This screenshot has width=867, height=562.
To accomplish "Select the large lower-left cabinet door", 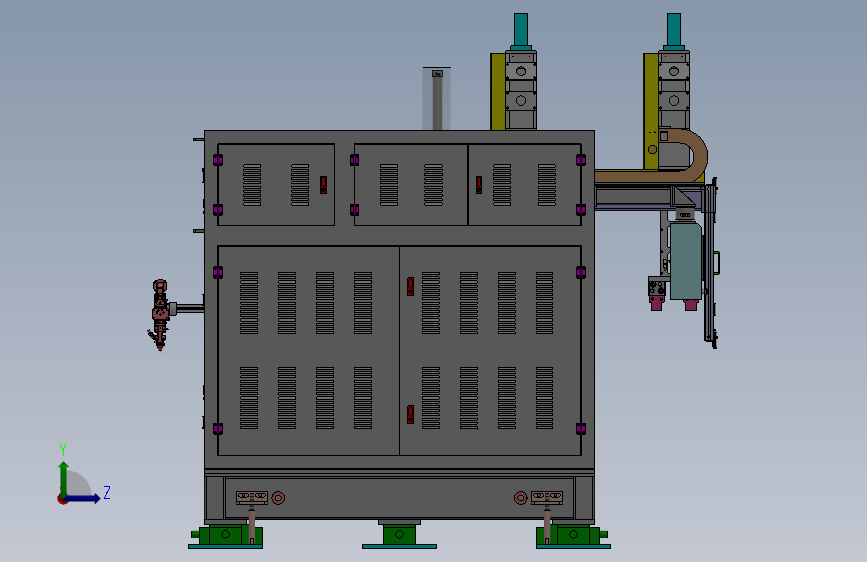I will pos(309,351).
